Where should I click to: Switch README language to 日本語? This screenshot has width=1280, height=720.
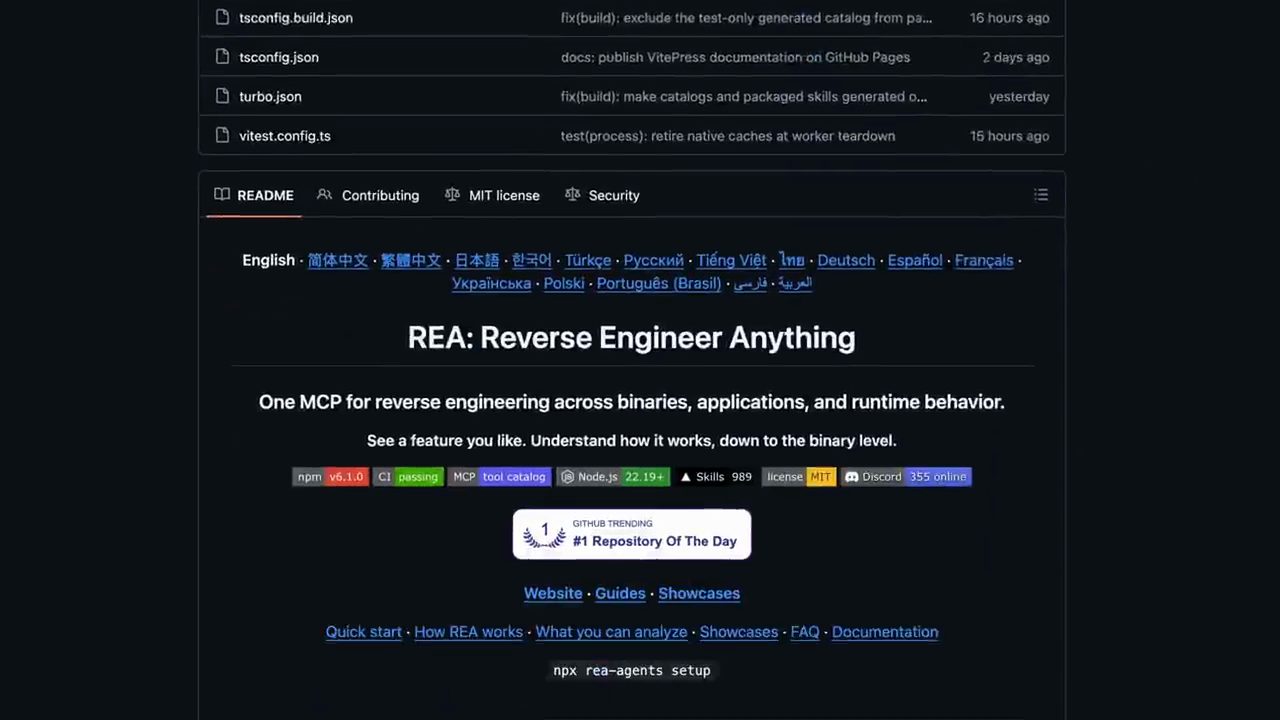[x=477, y=260]
